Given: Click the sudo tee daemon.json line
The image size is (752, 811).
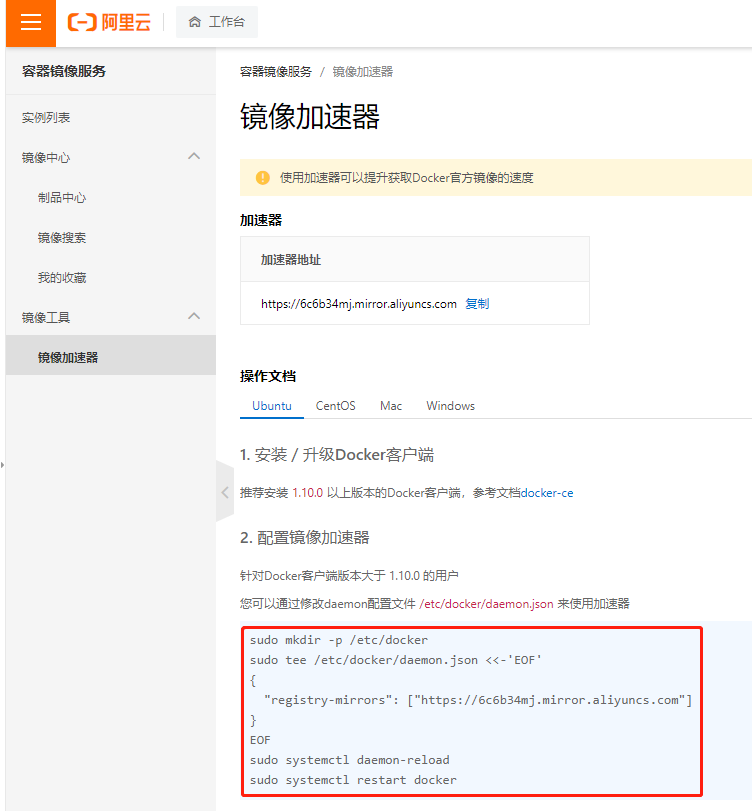Looking at the screenshot, I should pyautogui.click(x=396, y=660).
